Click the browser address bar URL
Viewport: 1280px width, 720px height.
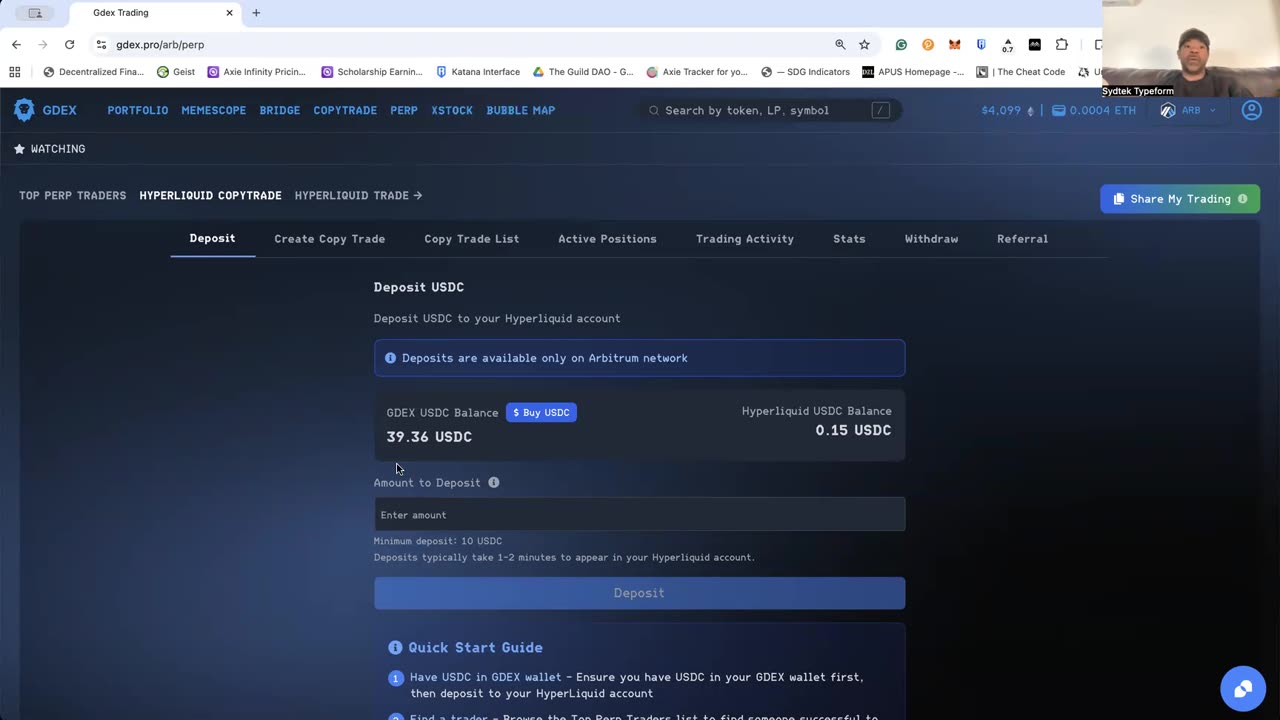click(x=160, y=45)
